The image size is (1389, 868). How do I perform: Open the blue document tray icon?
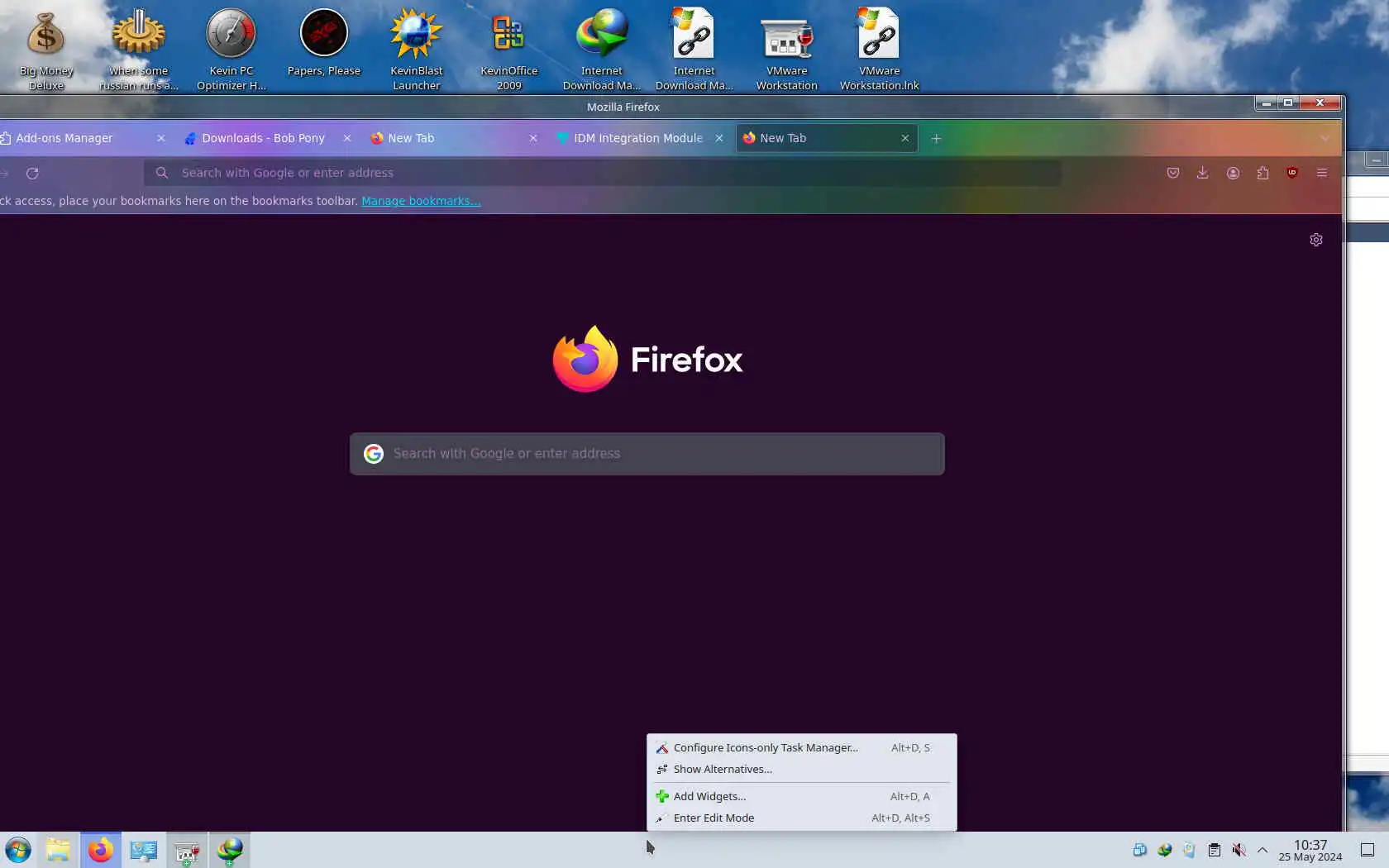click(x=1189, y=850)
